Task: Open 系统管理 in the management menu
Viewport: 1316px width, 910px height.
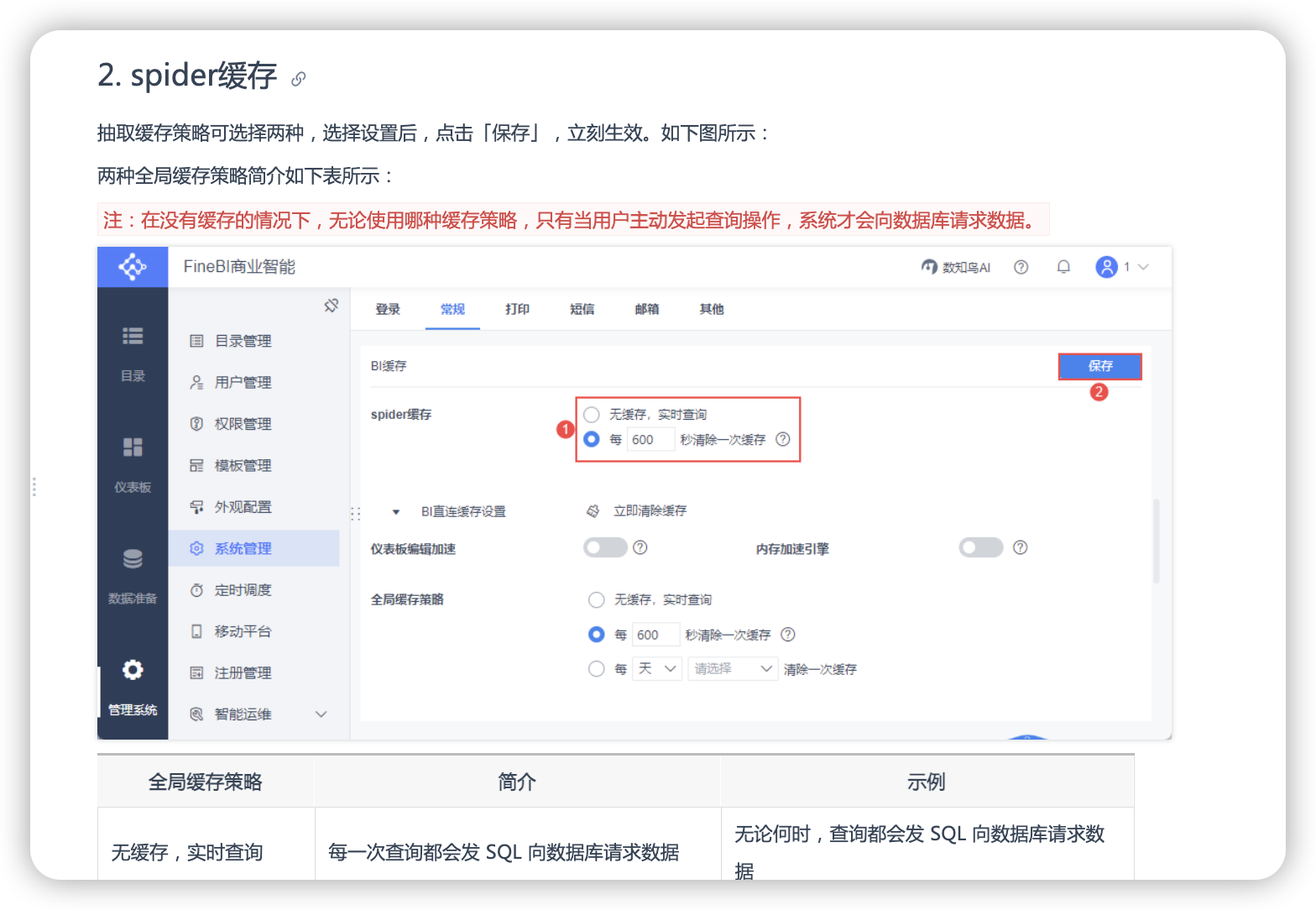Action: coord(254,548)
